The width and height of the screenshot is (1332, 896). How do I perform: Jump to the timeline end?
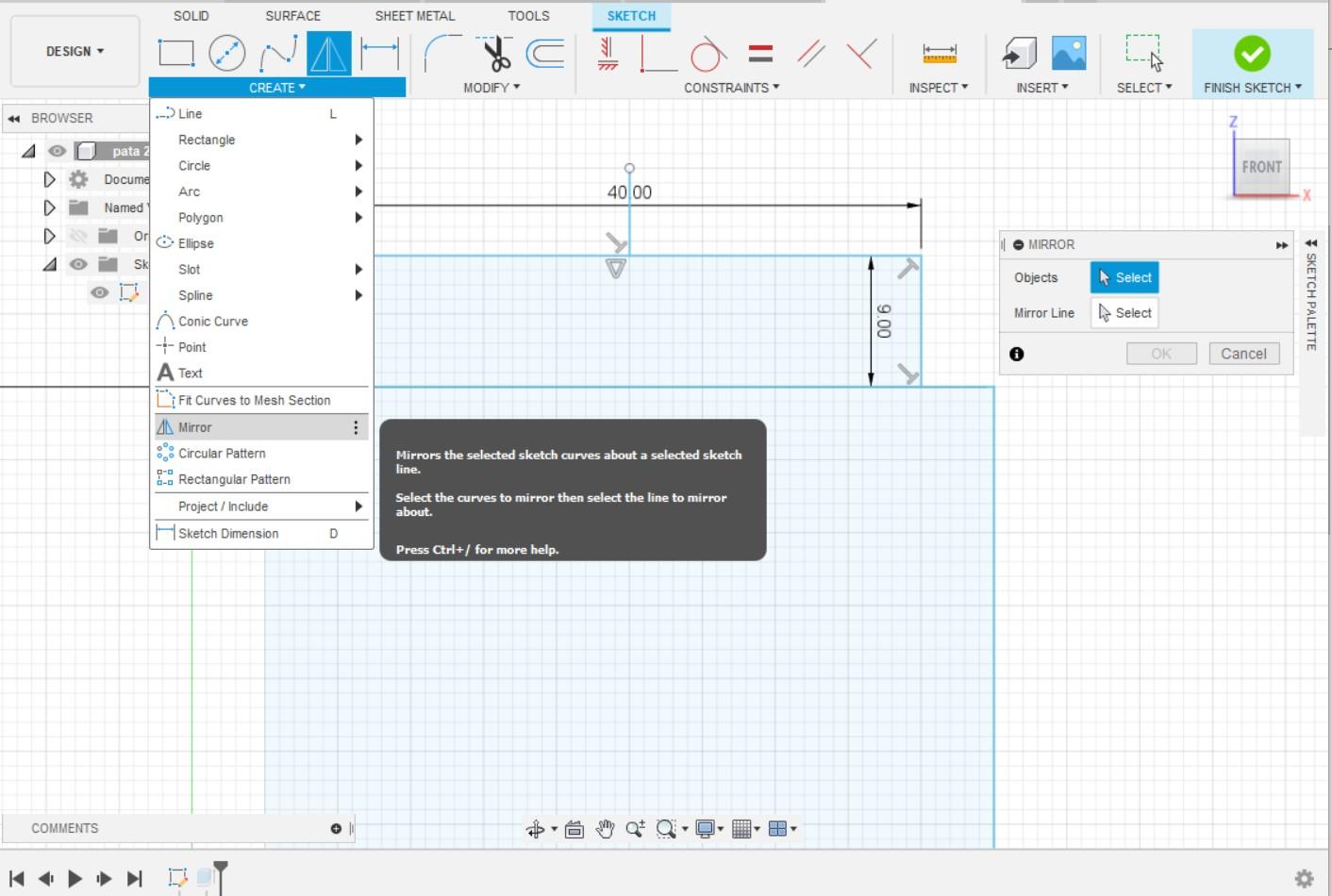click(135, 879)
